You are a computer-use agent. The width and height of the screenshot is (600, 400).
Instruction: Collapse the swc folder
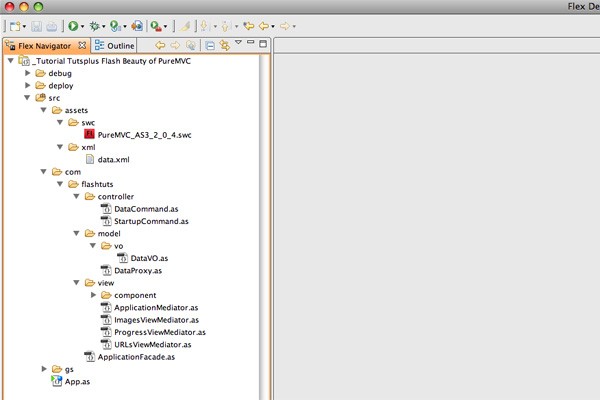(60, 122)
